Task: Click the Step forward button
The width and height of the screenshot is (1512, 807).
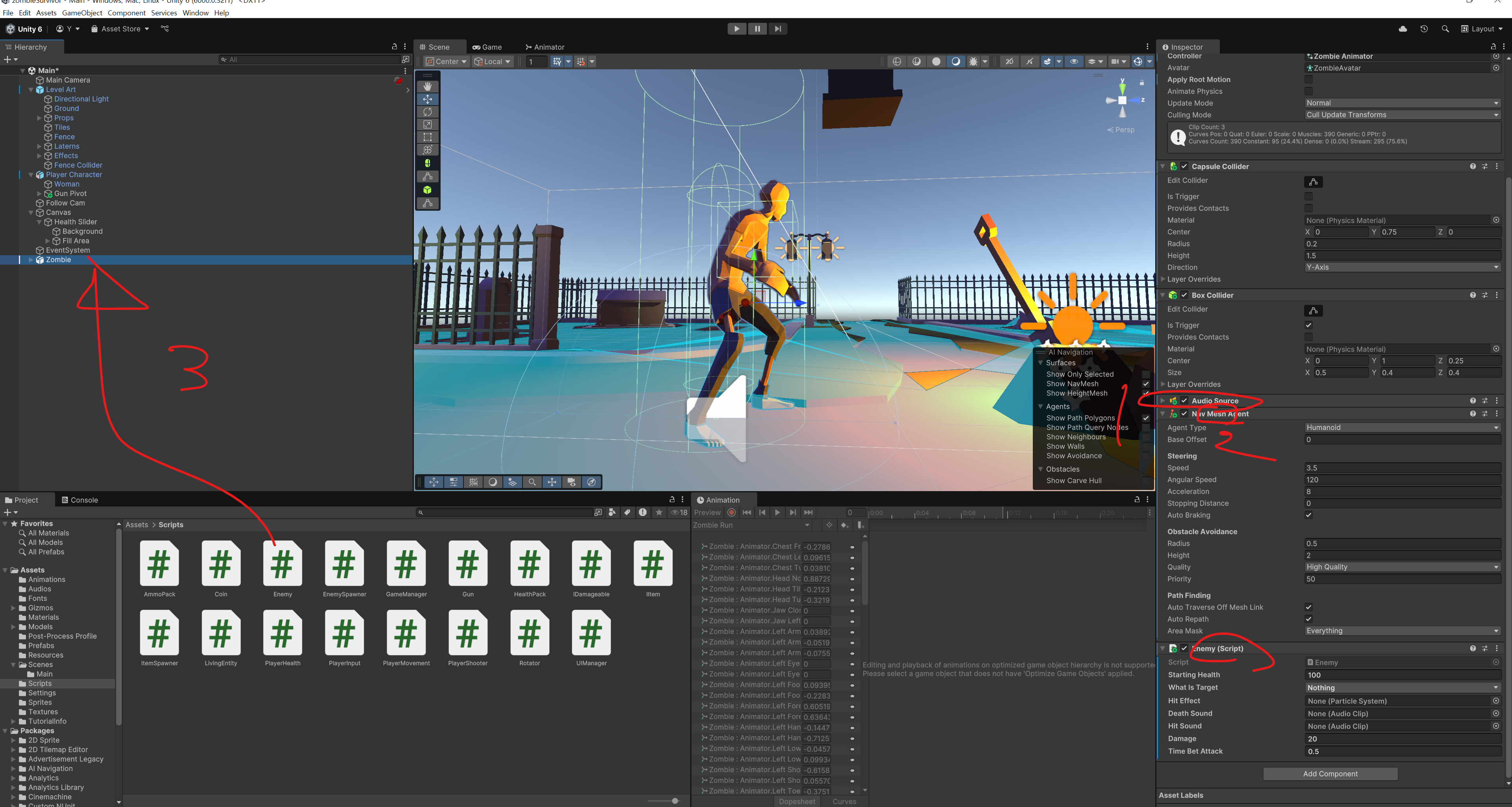Action: [778, 29]
